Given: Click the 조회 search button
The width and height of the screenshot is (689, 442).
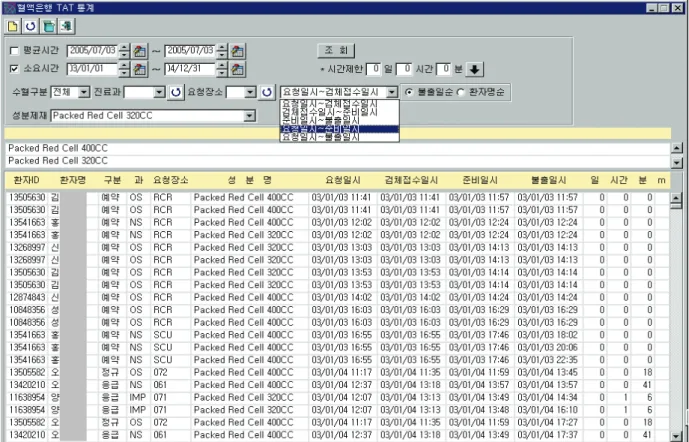Looking at the screenshot, I should (336, 51).
